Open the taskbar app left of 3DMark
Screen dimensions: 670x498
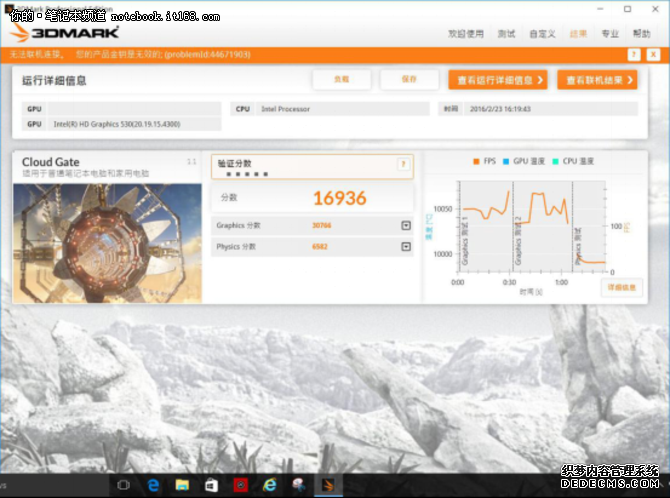pyautogui.click(x=299, y=485)
